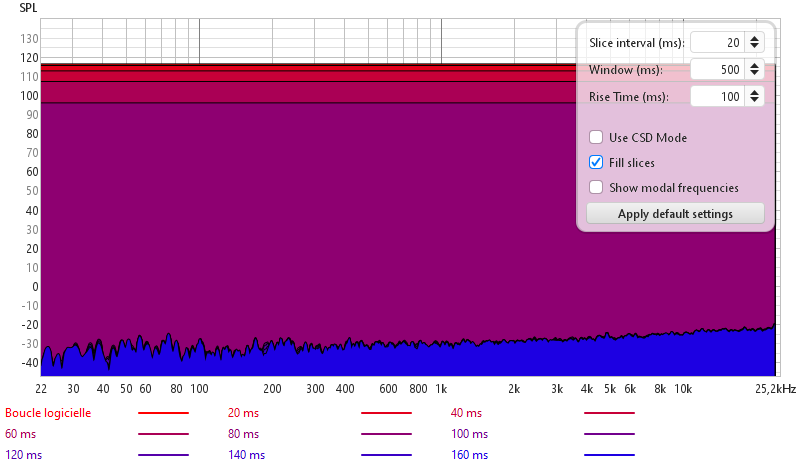Click the 160 ms blue legend line
Viewport: 800px width, 466px height.
(609, 455)
